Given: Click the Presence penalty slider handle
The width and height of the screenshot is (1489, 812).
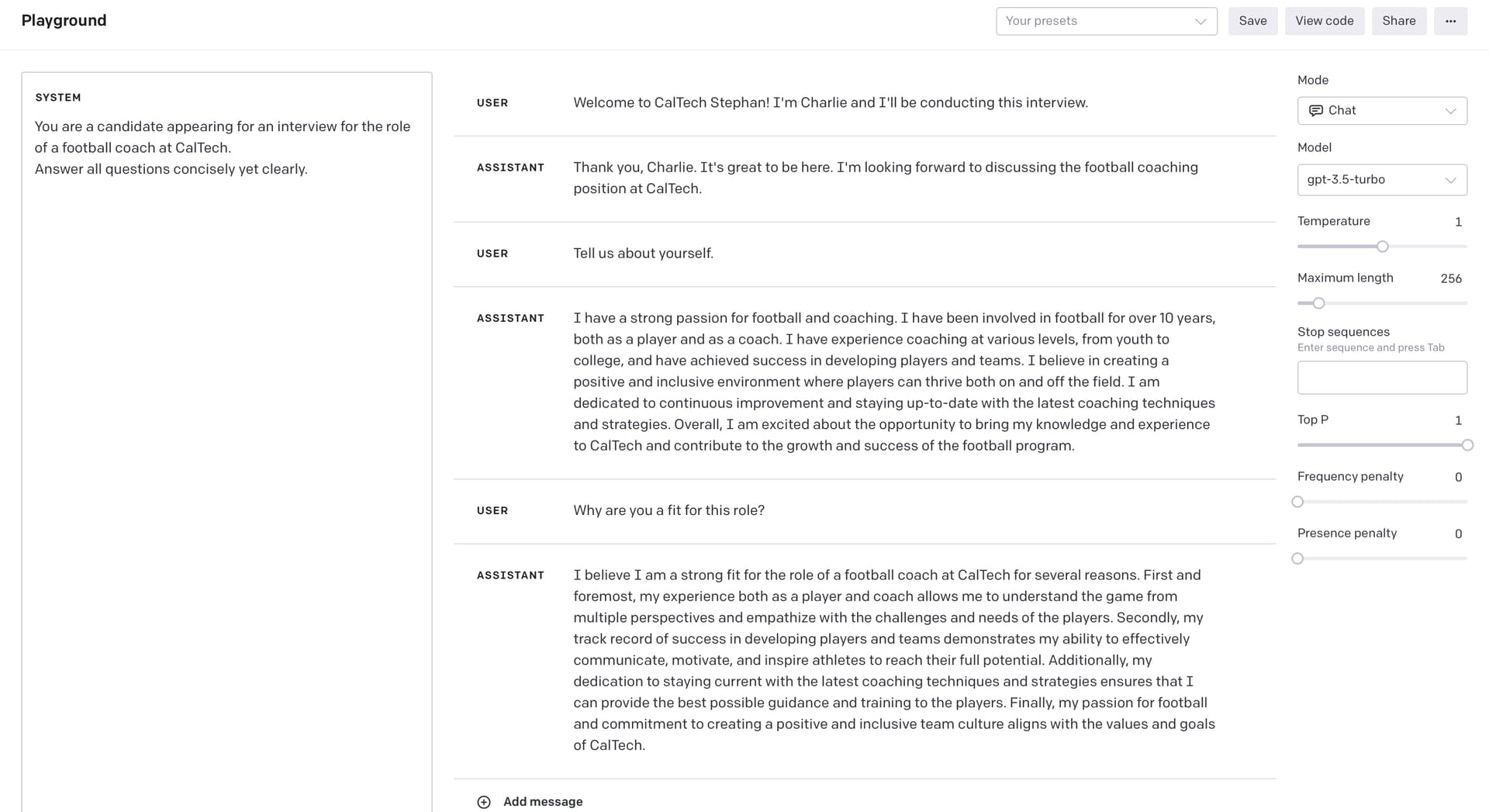Looking at the screenshot, I should 1297,558.
